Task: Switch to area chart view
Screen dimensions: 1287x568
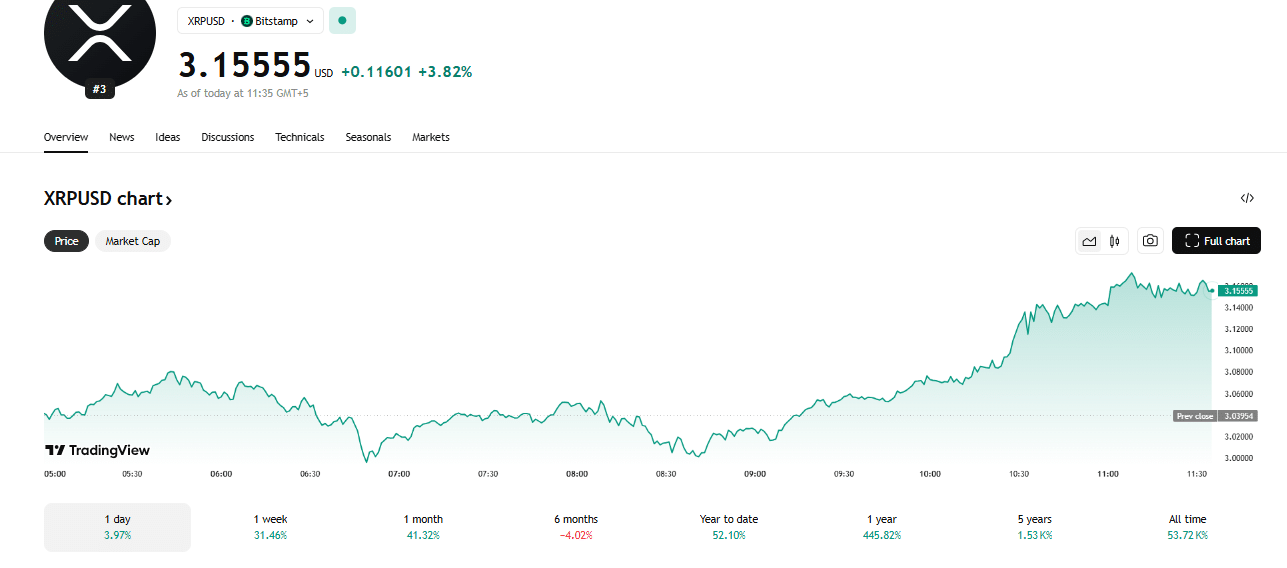Action: [x=1089, y=241]
